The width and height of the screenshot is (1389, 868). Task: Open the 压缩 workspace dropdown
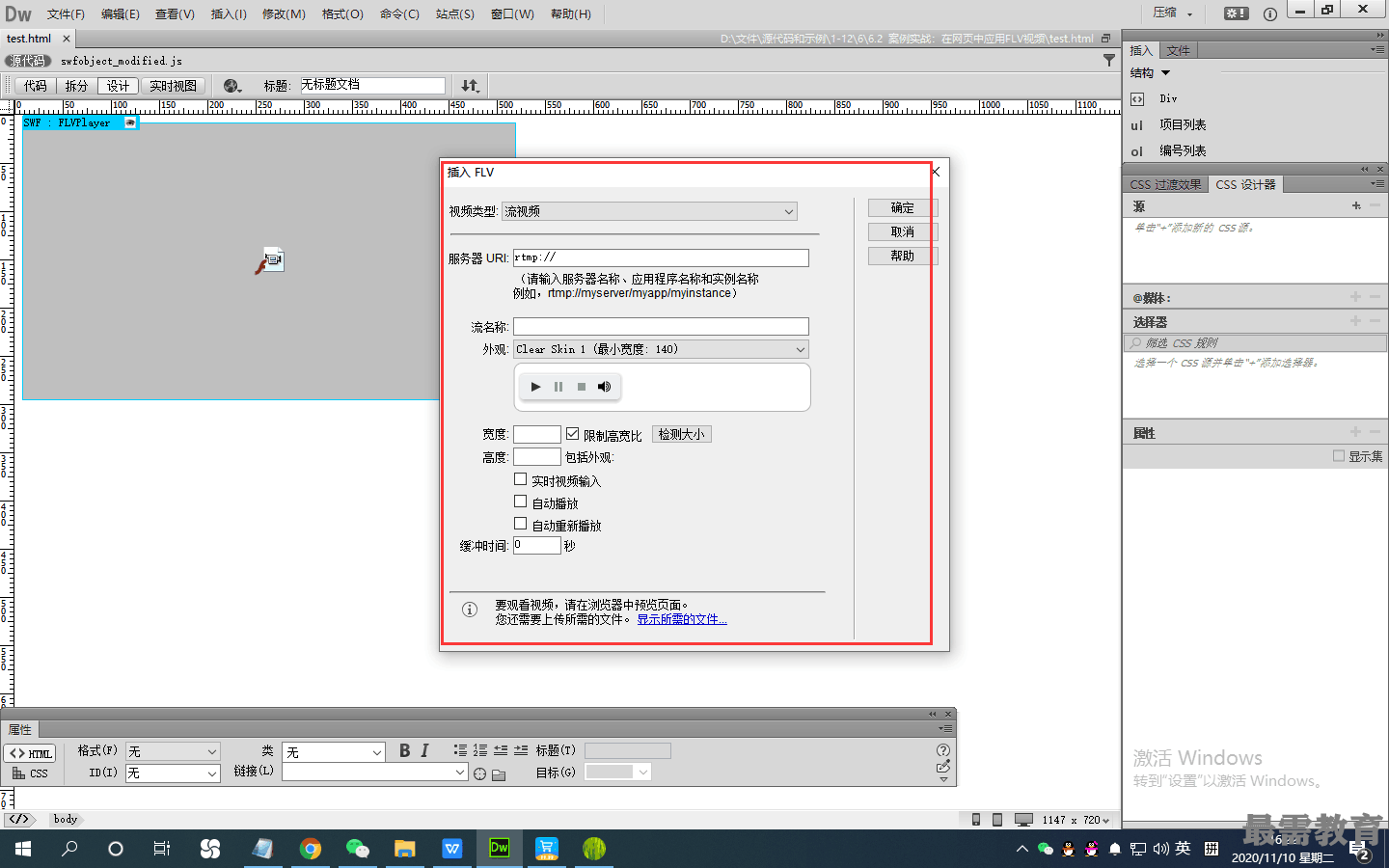[1173, 14]
